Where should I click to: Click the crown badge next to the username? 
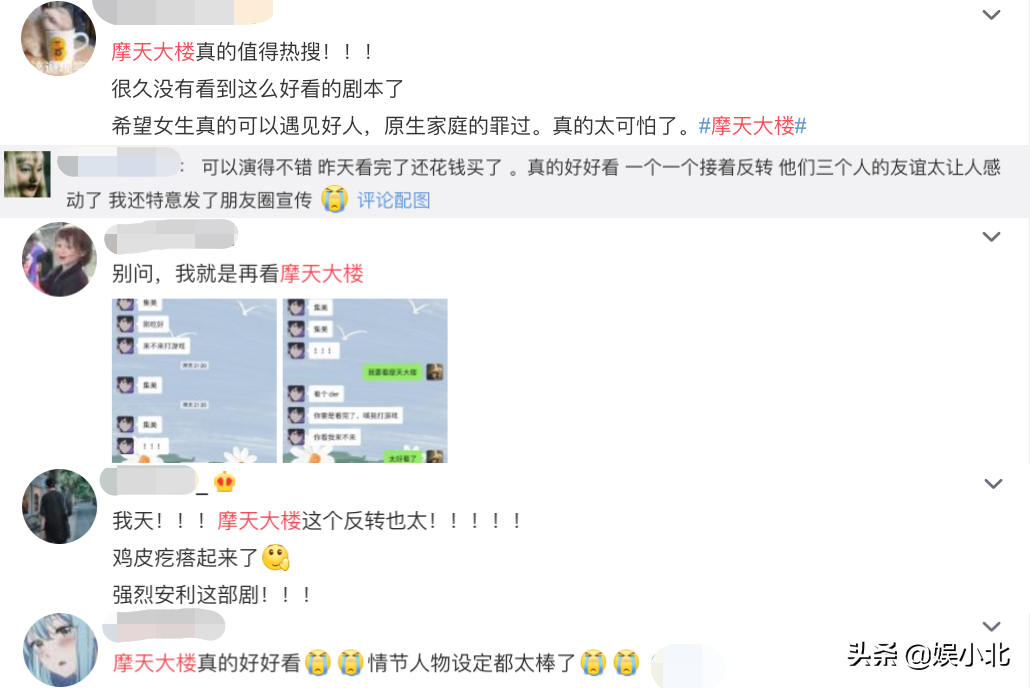[x=224, y=482]
